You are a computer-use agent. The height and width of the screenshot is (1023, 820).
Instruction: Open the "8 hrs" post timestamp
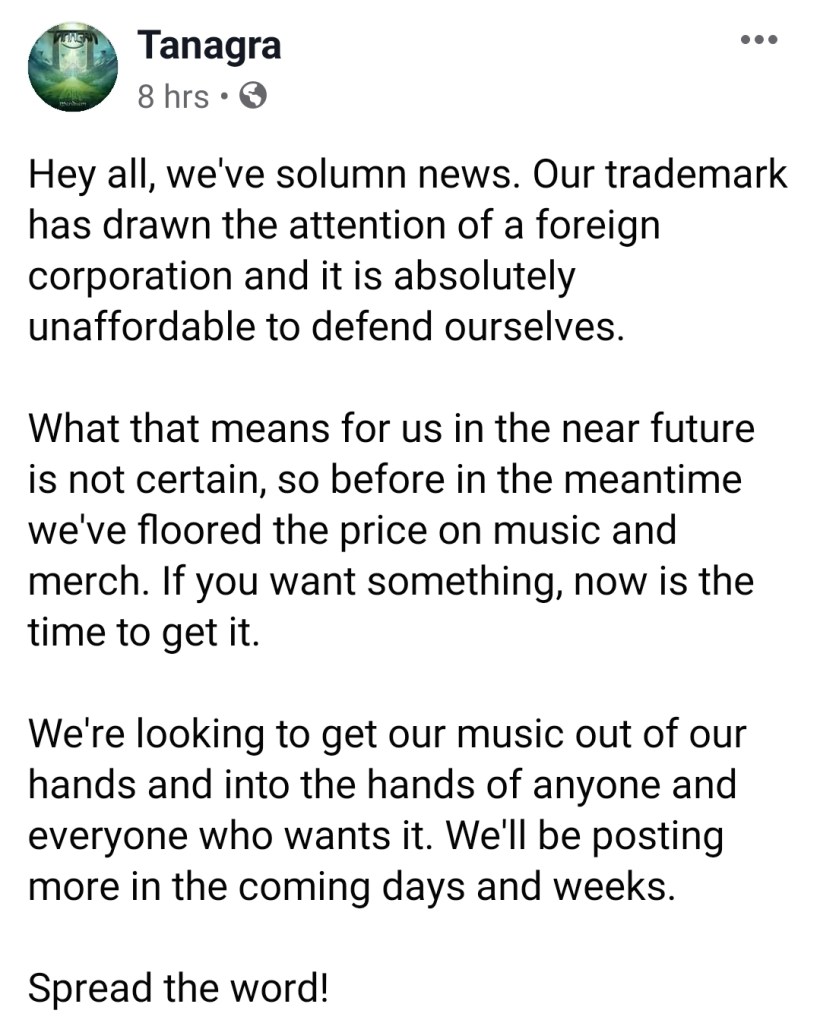(173, 97)
